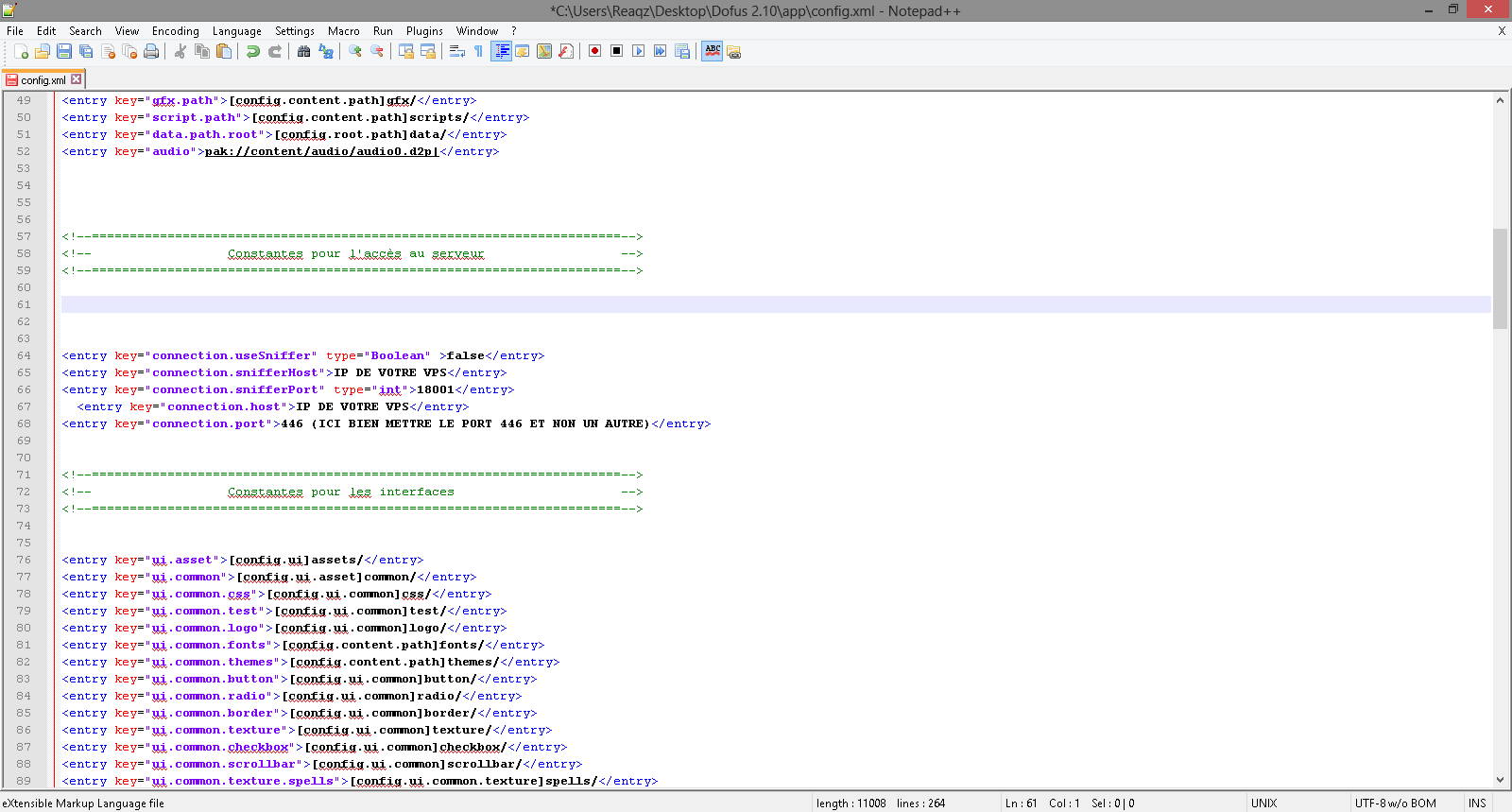Click user defined language icon
Image resolution: width=1512 pixels, height=812 pixels.
[x=522, y=51]
